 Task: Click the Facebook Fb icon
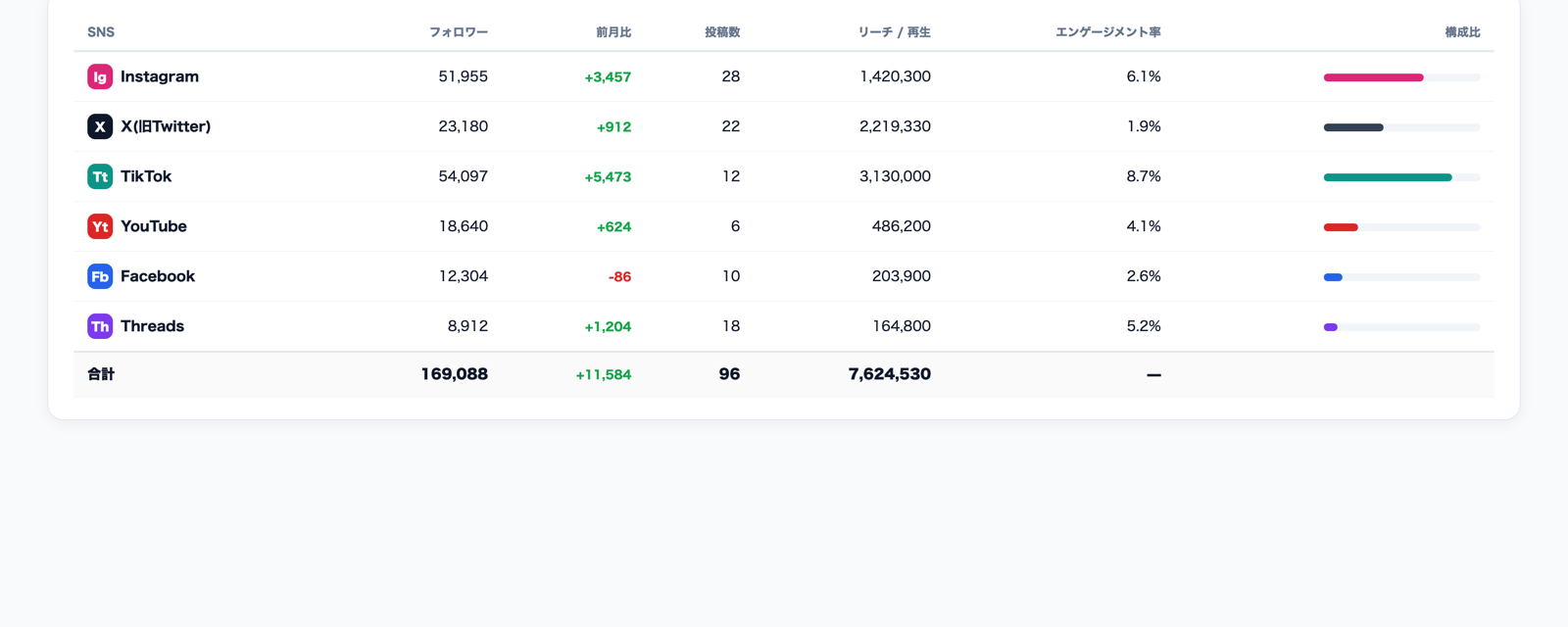coord(100,276)
